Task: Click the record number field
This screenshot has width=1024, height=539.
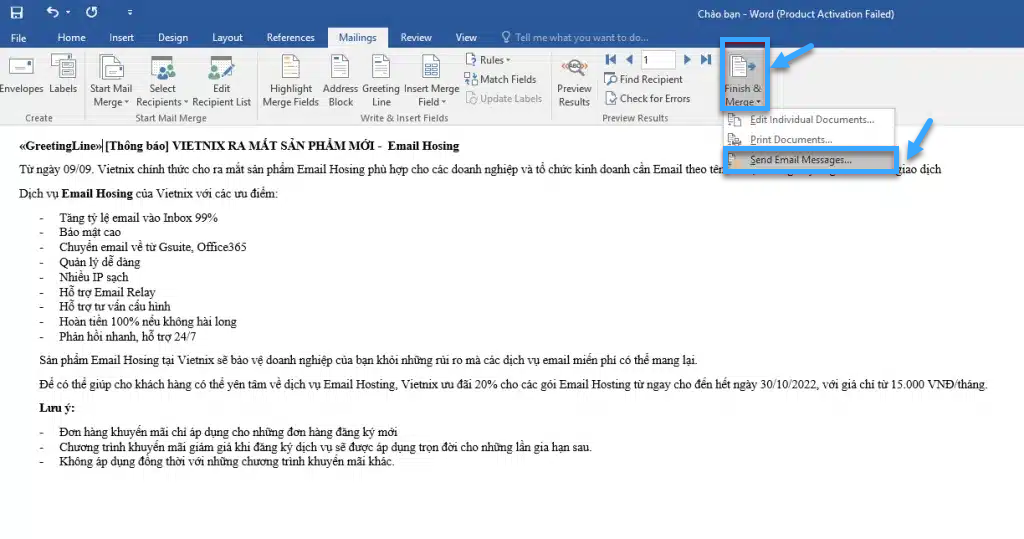Action: tap(658, 59)
